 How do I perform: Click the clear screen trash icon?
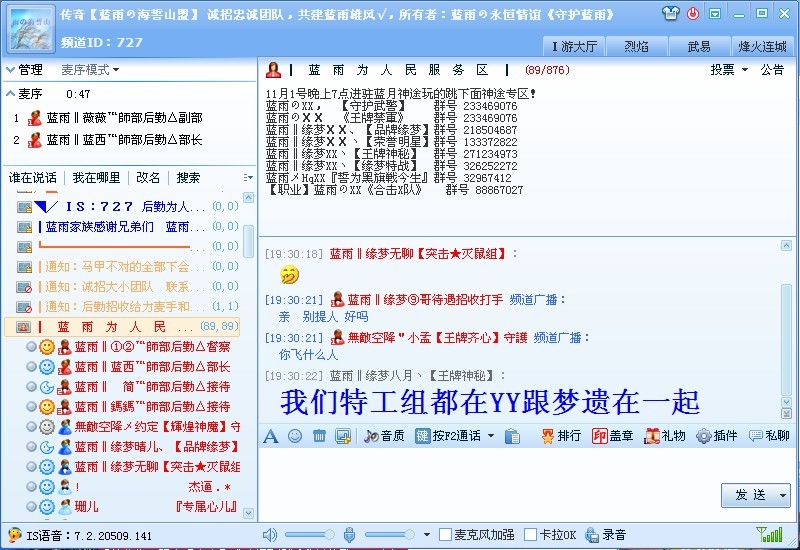[x=319, y=436]
